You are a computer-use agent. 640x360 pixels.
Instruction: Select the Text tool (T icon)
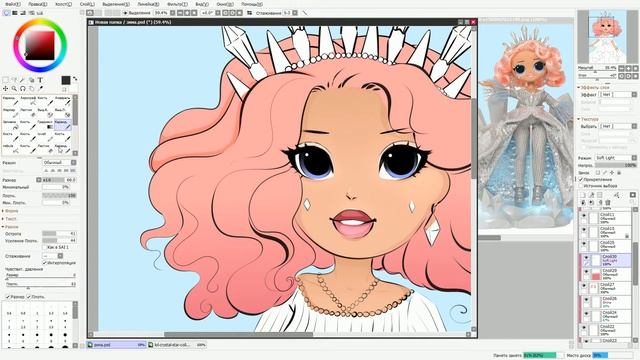40,80
